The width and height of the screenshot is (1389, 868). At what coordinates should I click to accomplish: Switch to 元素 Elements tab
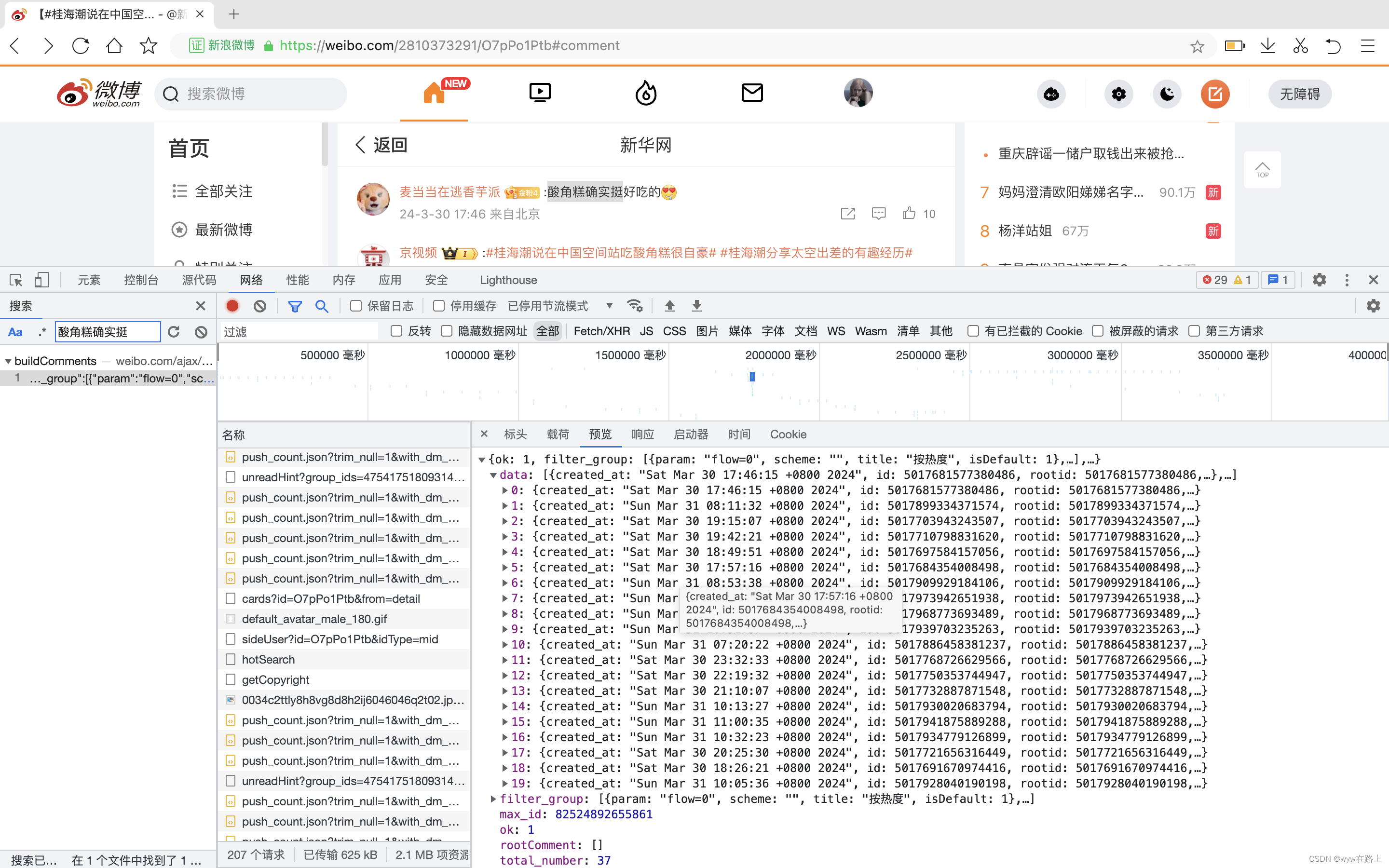[89, 280]
